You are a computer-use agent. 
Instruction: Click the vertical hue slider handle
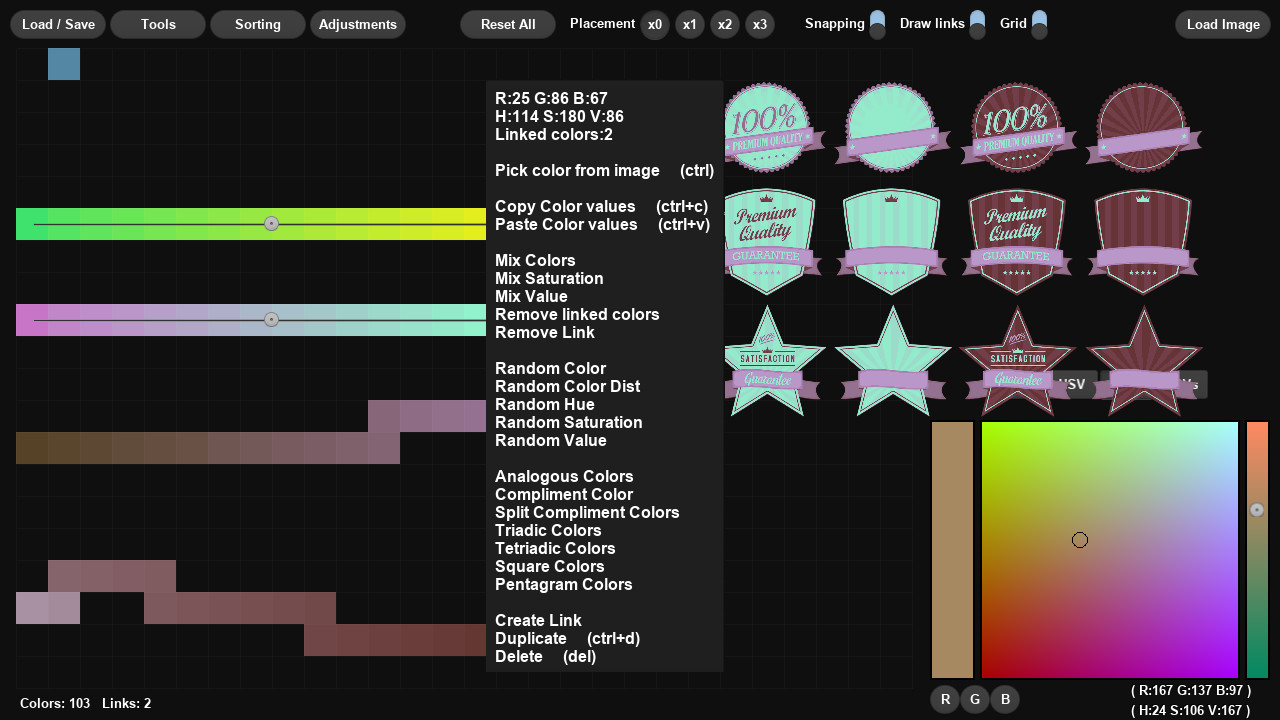pyautogui.click(x=1257, y=510)
